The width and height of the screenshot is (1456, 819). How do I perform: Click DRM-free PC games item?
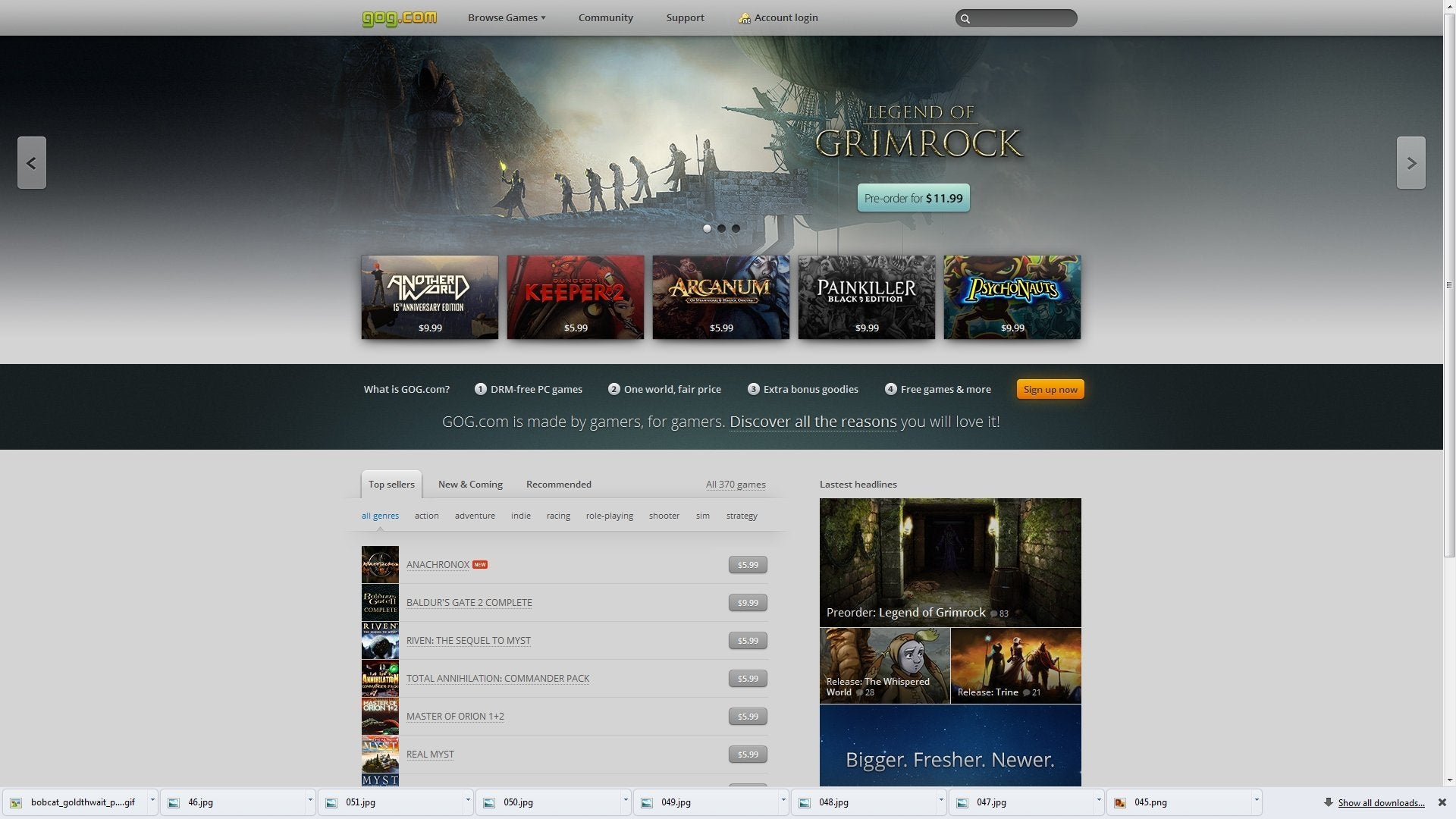[x=529, y=389]
